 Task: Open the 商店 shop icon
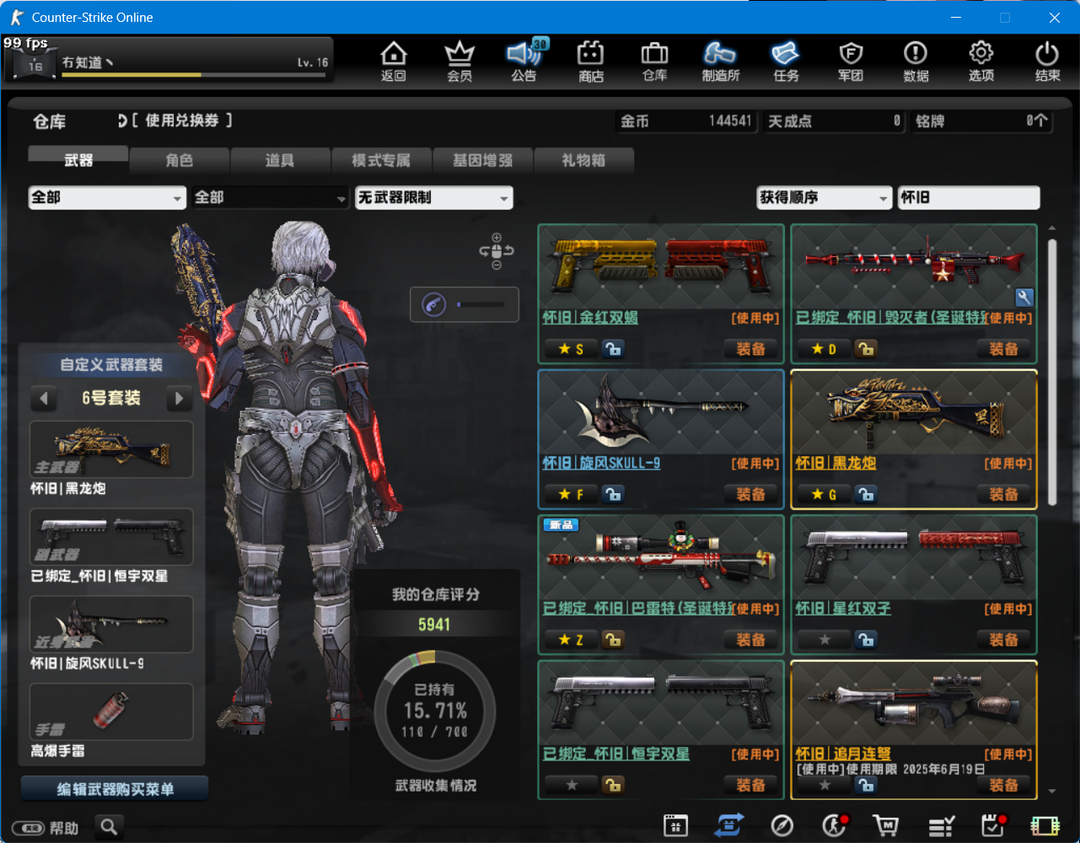tap(590, 61)
